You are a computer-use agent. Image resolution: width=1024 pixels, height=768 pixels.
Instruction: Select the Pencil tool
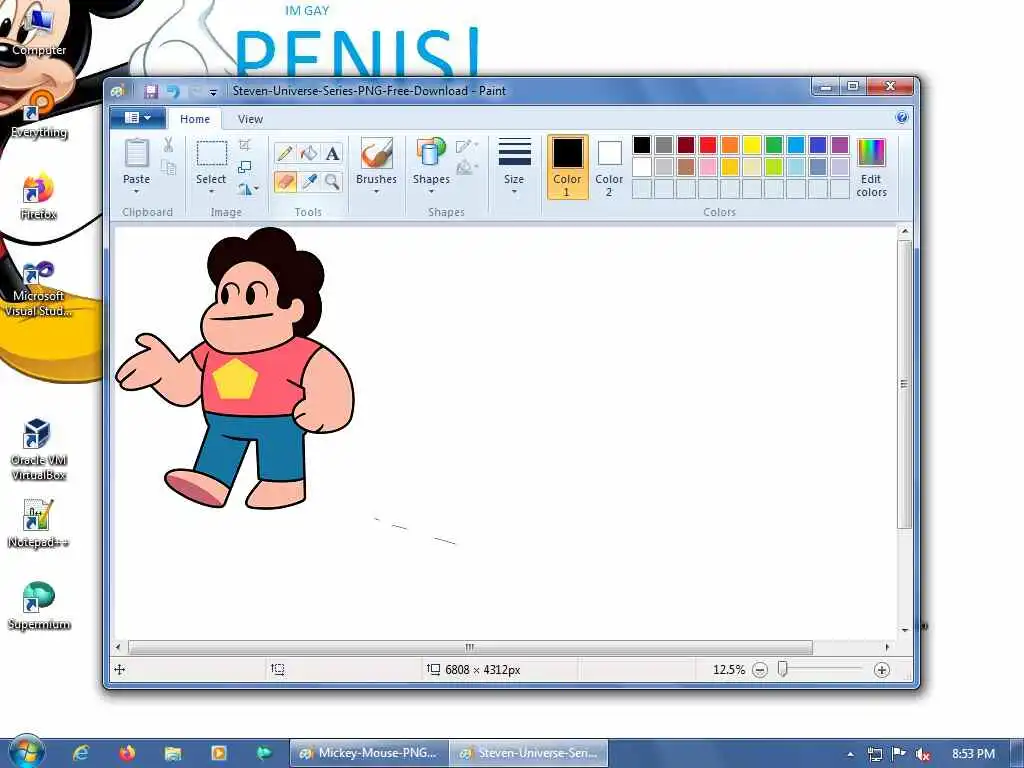[x=285, y=153]
